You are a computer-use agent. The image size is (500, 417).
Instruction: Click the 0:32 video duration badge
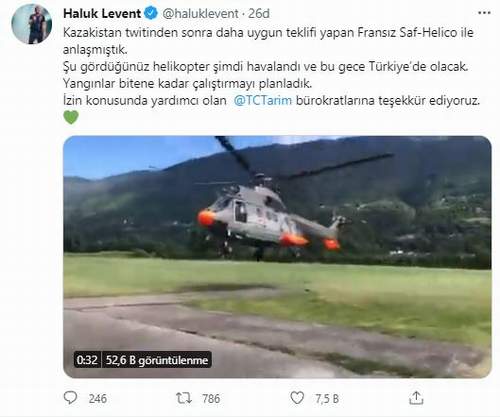[87, 360]
